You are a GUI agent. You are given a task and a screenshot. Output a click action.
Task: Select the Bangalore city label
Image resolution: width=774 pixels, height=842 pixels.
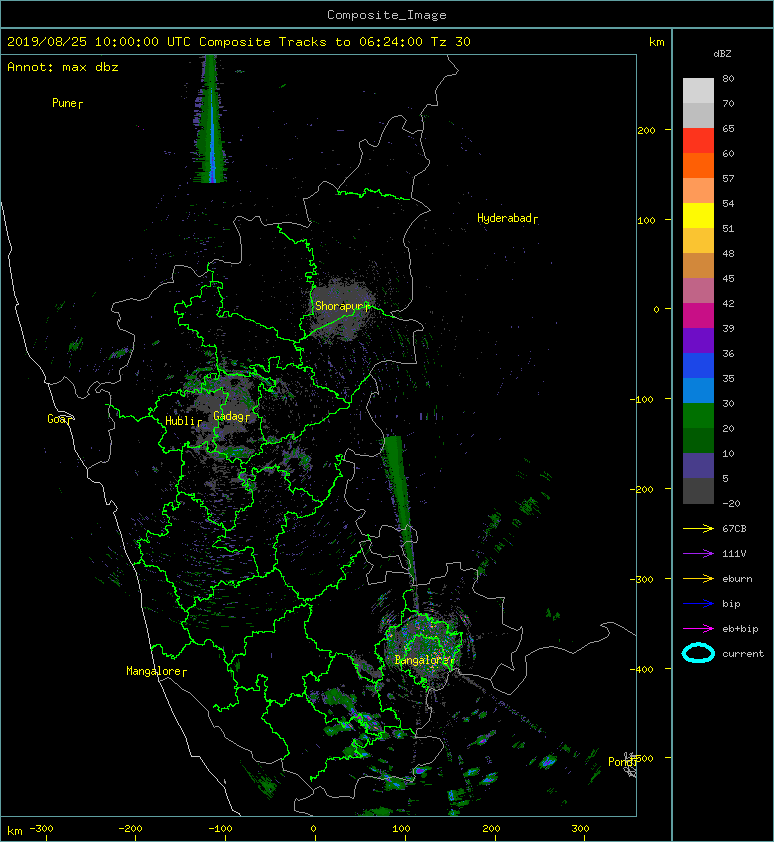click(x=424, y=660)
